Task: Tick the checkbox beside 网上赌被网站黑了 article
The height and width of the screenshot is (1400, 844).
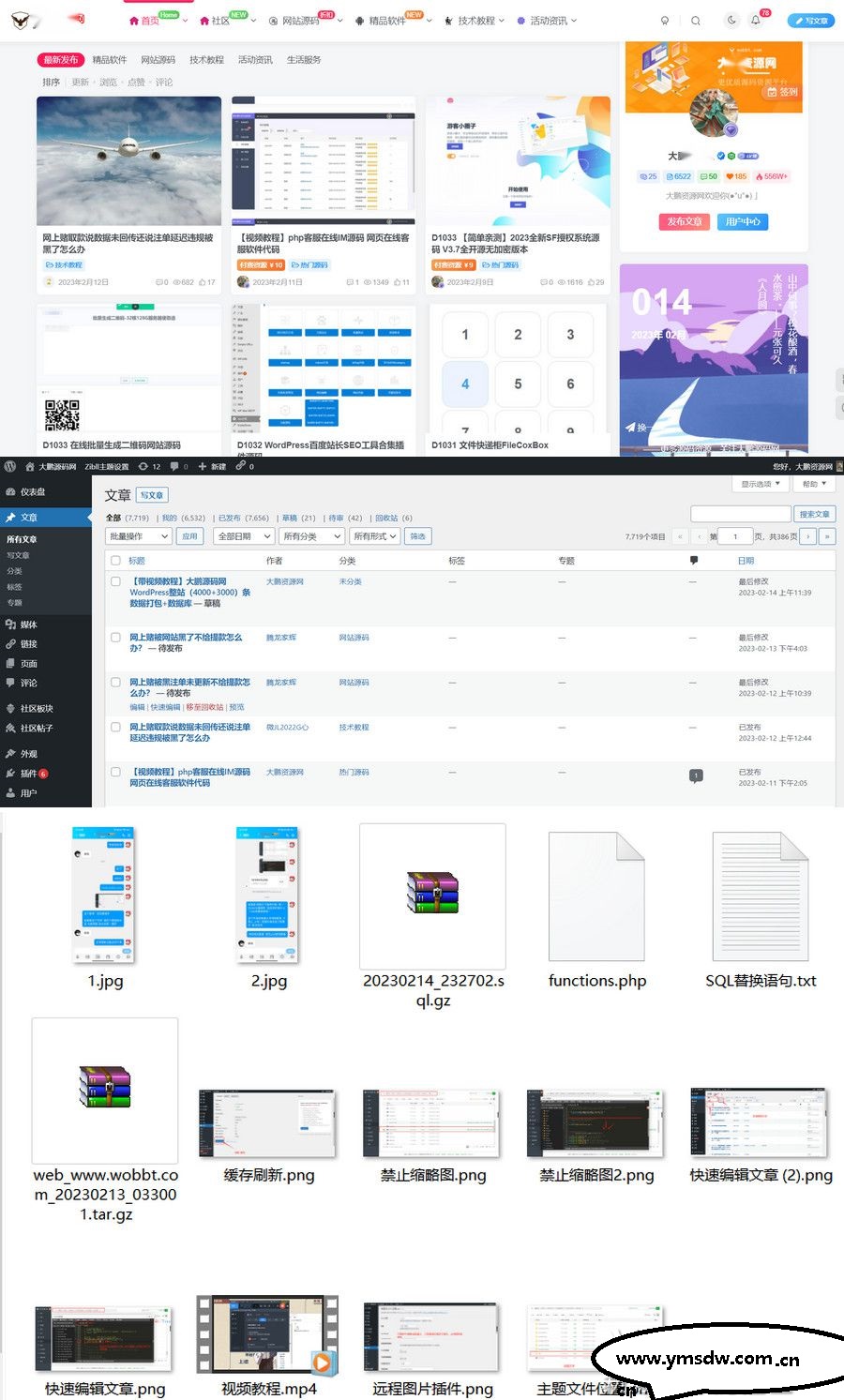Action: point(115,637)
